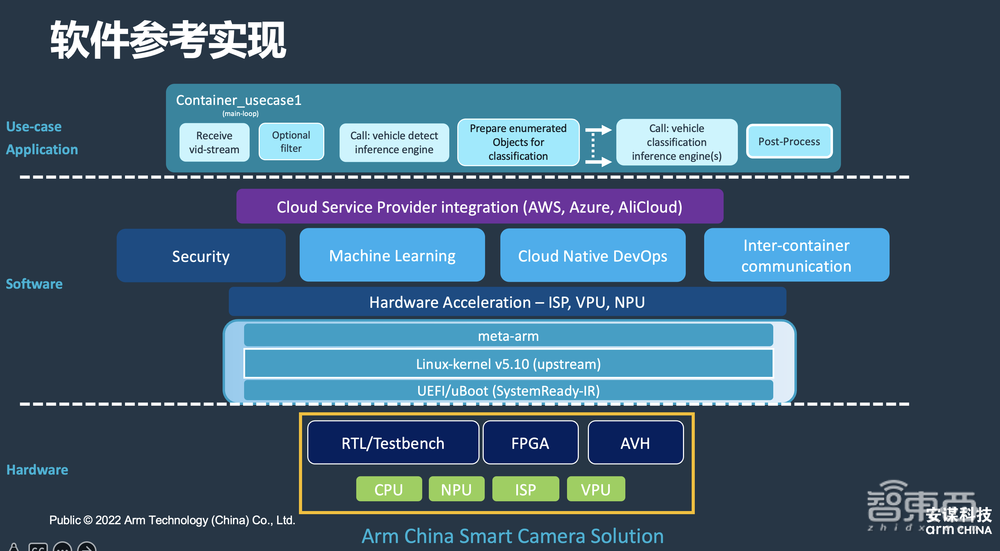Click the green CPU chip block
The image size is (1000, 551).
pyautogui.click(x=388, y=489)
